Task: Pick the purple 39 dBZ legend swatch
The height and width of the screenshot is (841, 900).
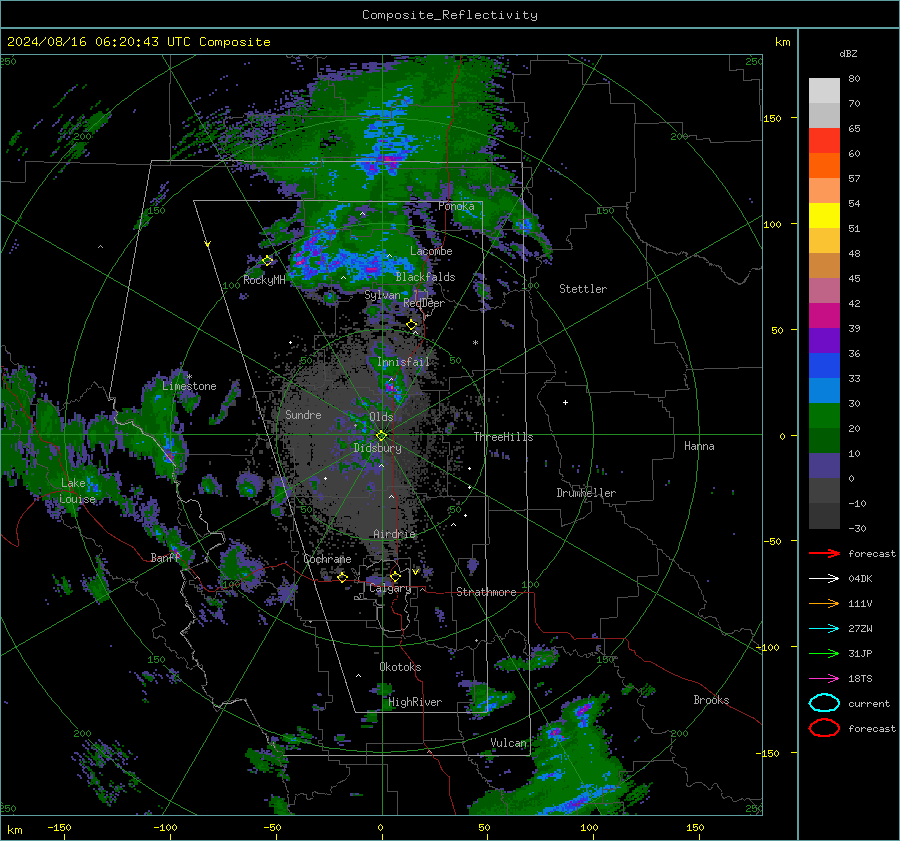Action: coord(824,340)
